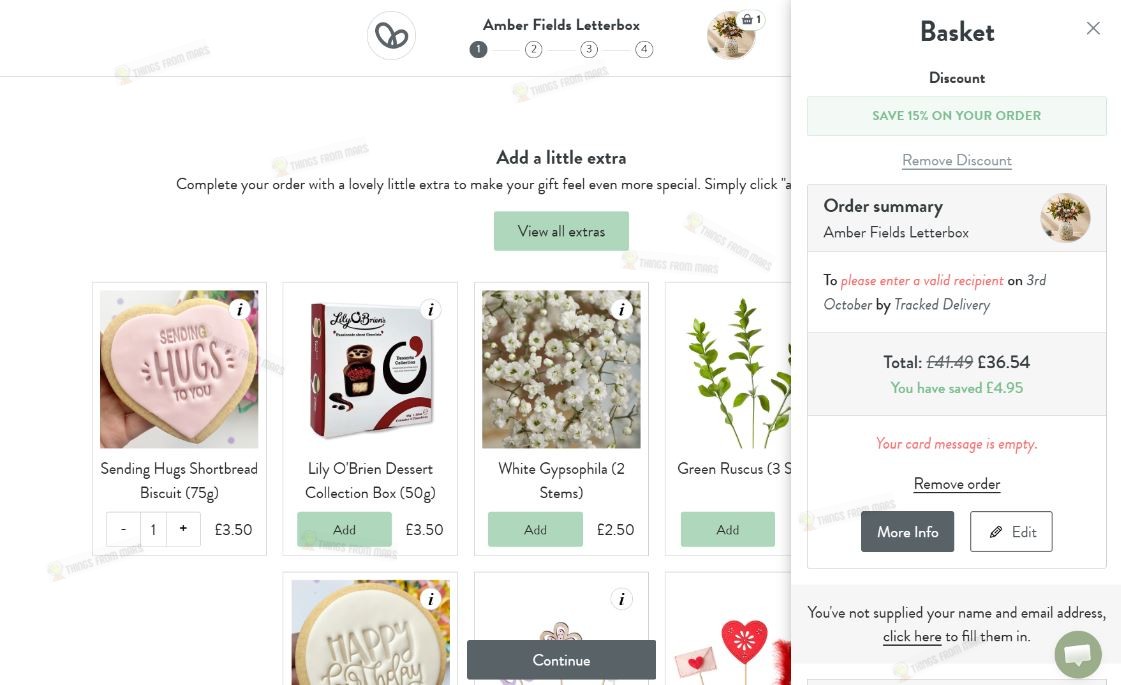Remove Discount link in basket
Screen dimensions: 1121x685
957,160
